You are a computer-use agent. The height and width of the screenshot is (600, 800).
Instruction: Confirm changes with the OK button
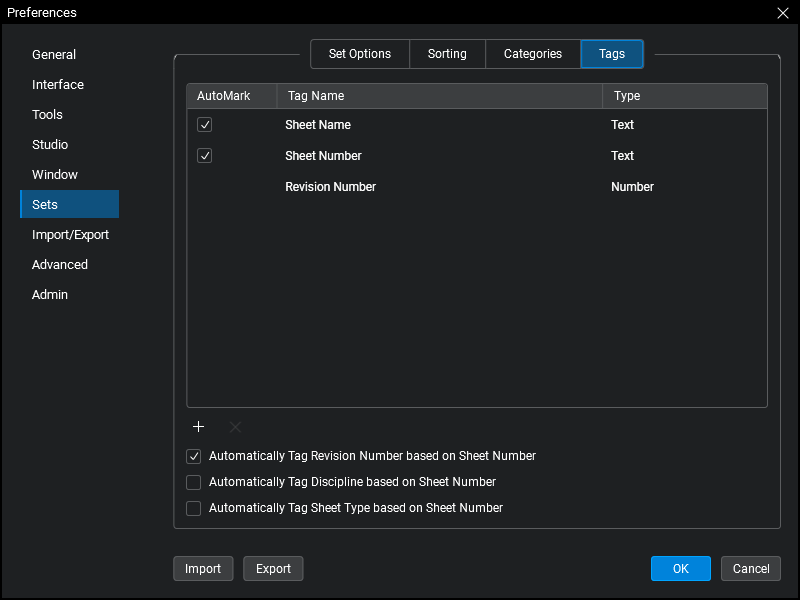(680, 569)
